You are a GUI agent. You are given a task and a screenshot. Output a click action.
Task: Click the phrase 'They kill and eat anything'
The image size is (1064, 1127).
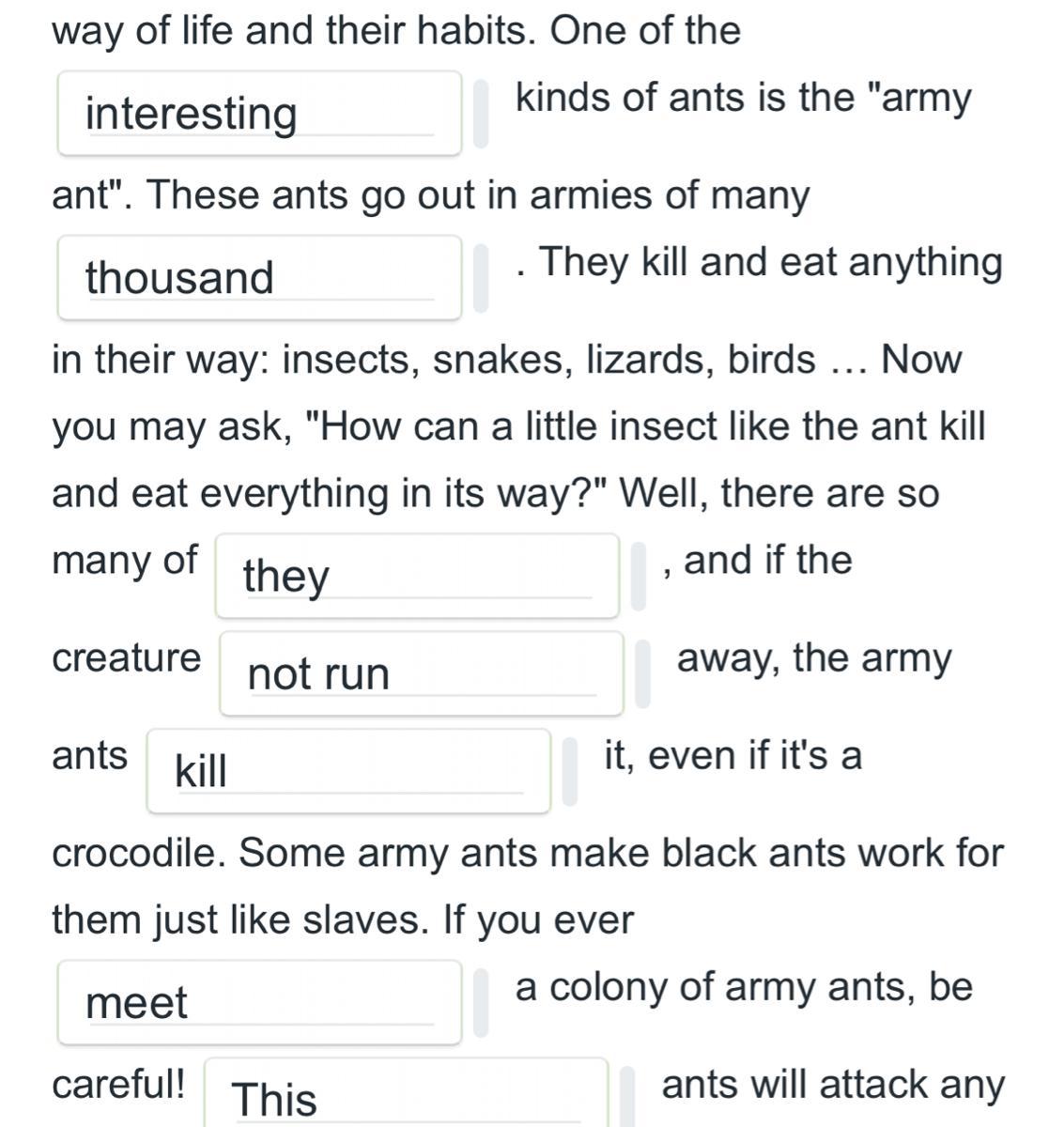point(770,262)
